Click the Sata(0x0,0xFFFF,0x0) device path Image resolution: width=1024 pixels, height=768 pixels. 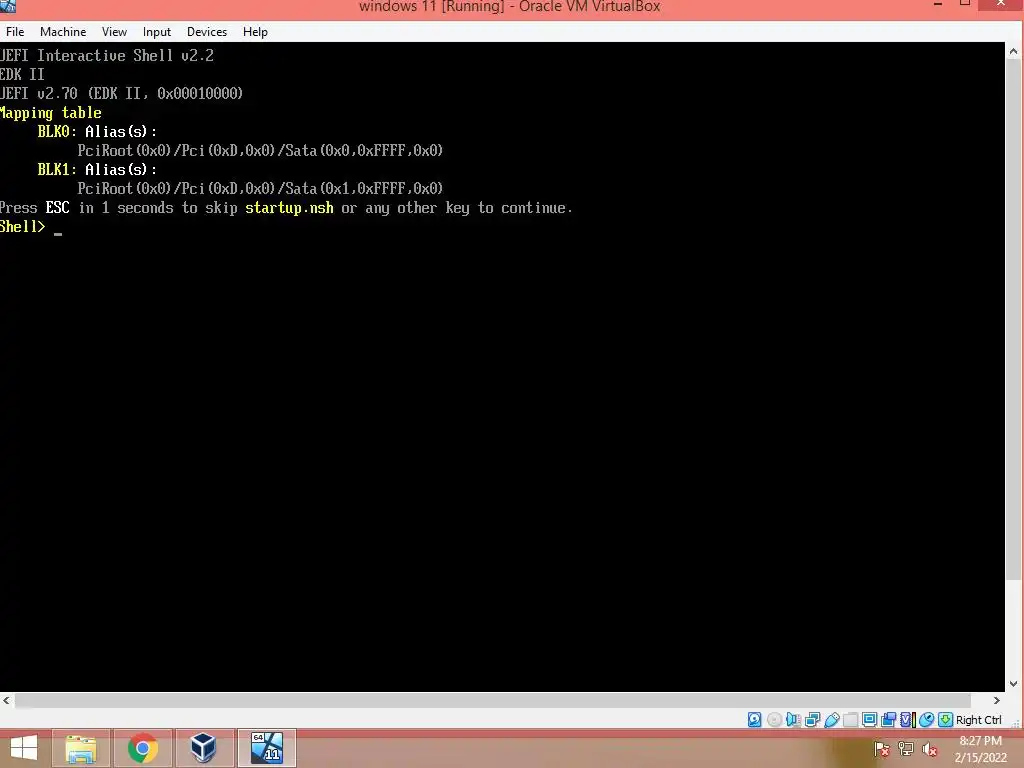364,150
